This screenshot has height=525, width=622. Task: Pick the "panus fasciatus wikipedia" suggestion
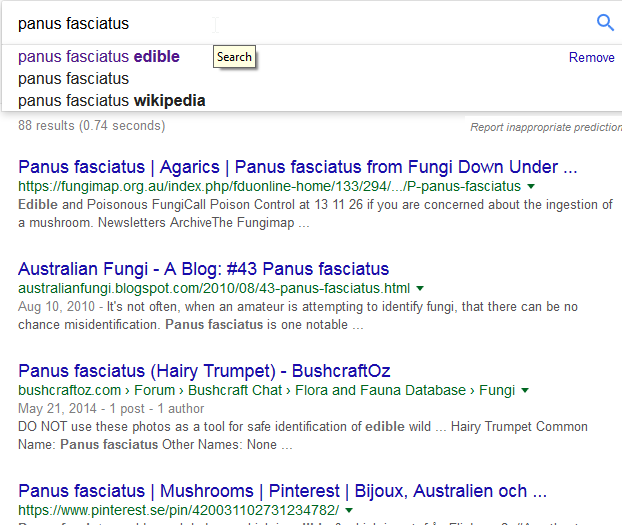coord(112,100)
